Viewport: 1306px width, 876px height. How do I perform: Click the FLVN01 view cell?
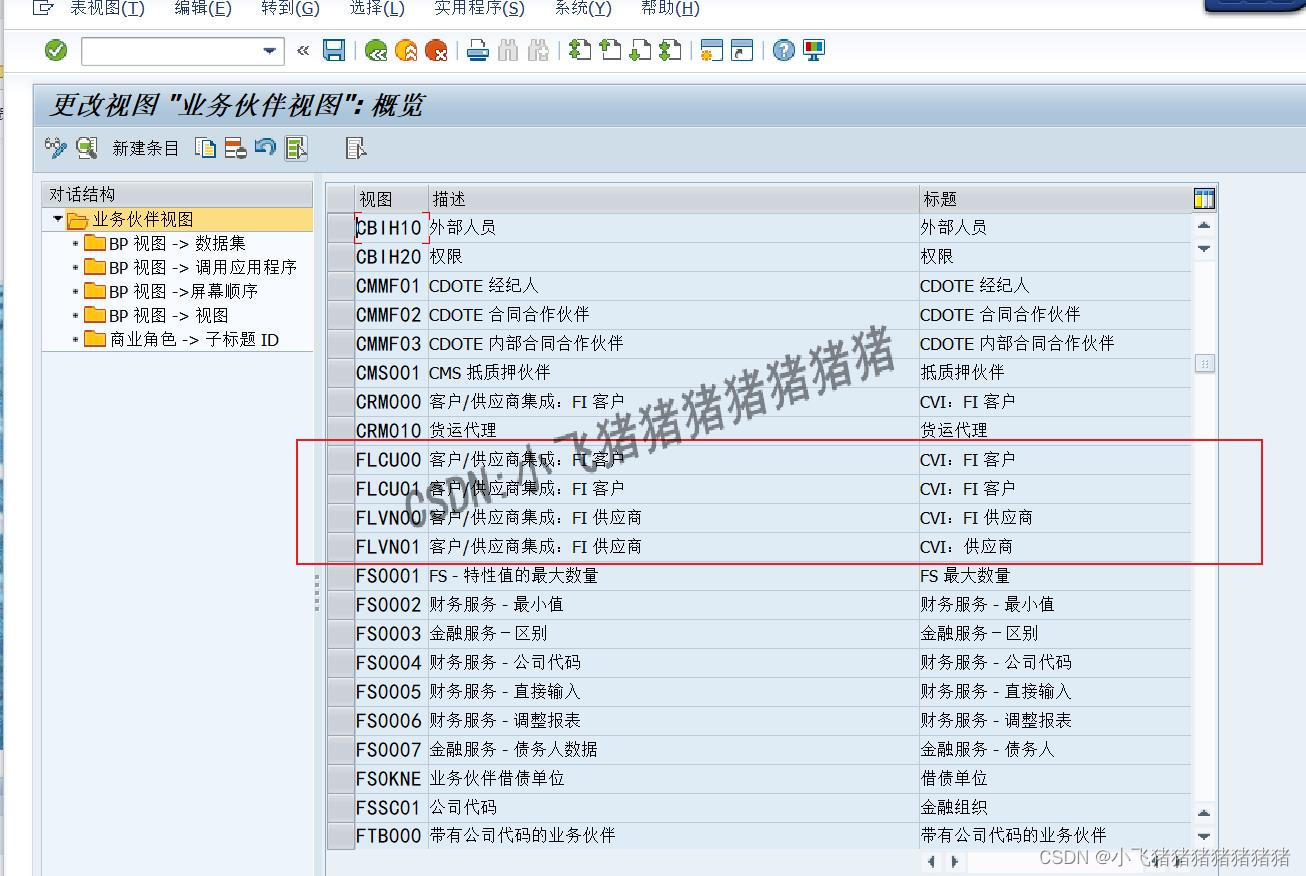(x=391, y=546)
